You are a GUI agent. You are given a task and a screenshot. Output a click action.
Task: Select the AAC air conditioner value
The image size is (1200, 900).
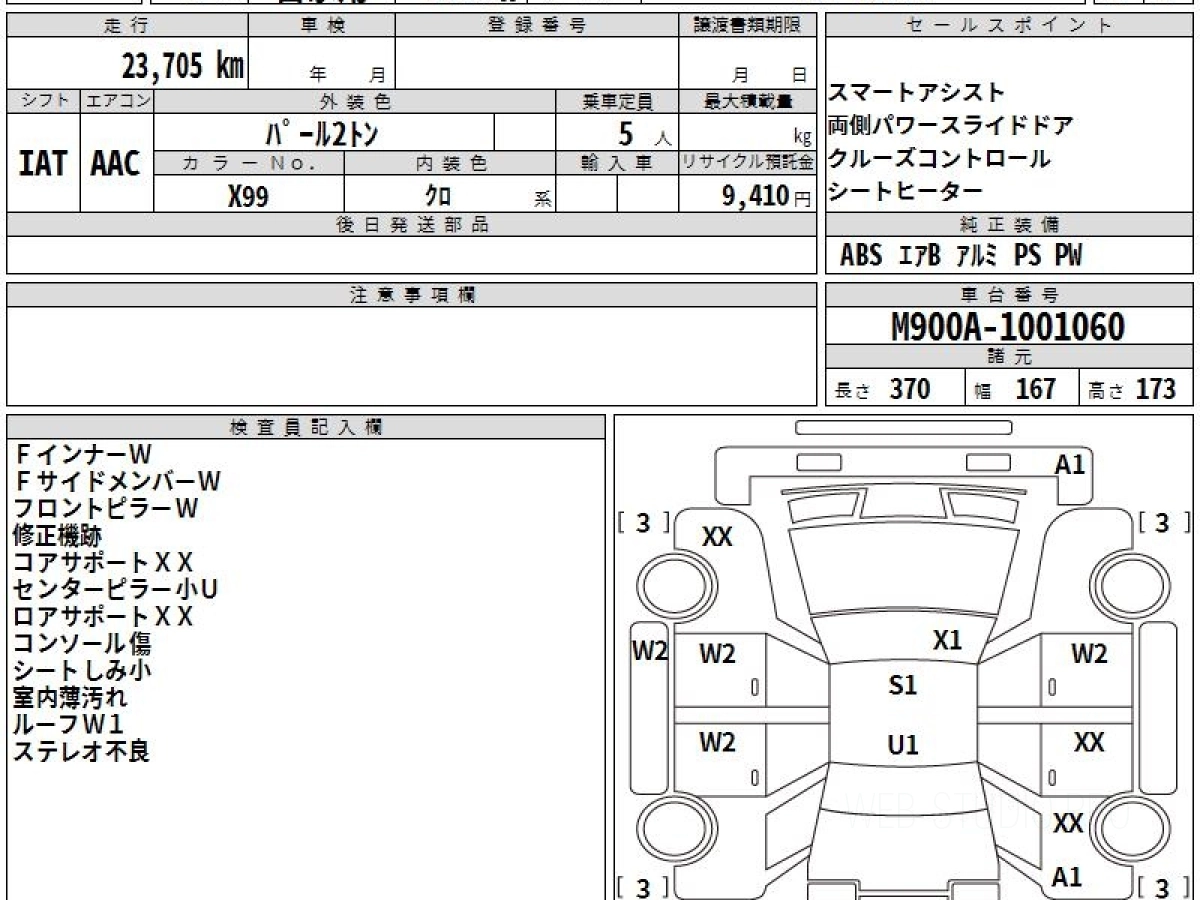click(116, 163)
